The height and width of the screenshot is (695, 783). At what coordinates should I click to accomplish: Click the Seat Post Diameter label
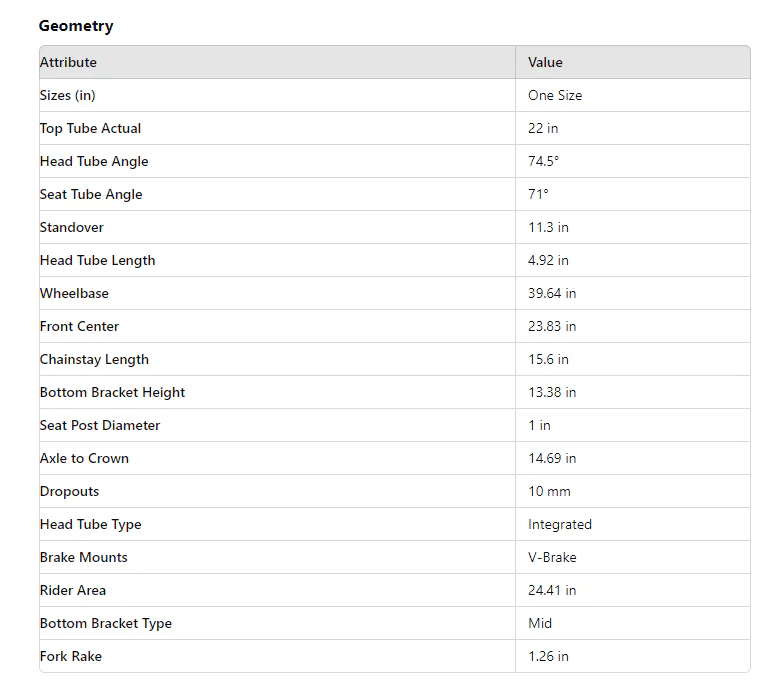(100, 425)
